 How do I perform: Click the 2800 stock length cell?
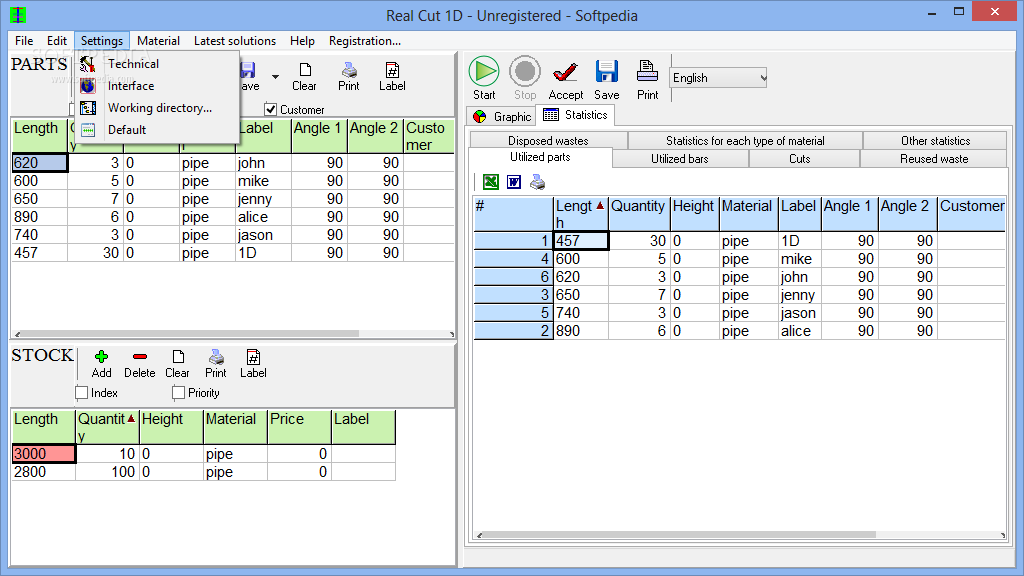click(x=44, y=472)
